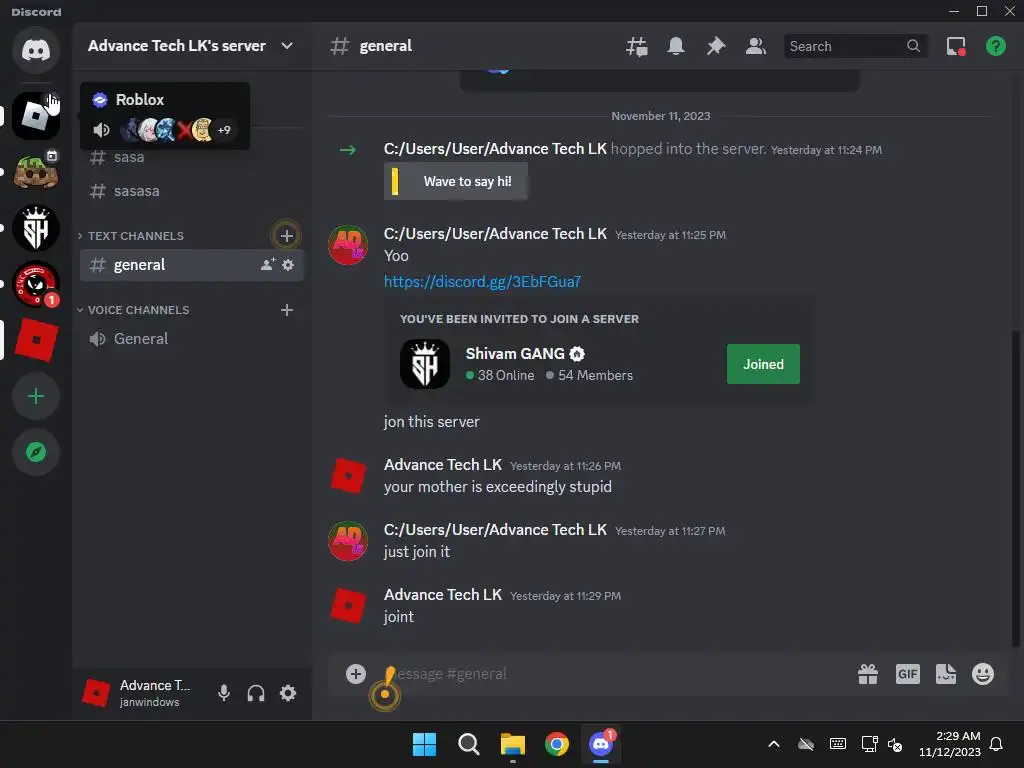This screenshot has height=768, width=1024.
Task: Show pinned messages
Action: coord(716,46)
